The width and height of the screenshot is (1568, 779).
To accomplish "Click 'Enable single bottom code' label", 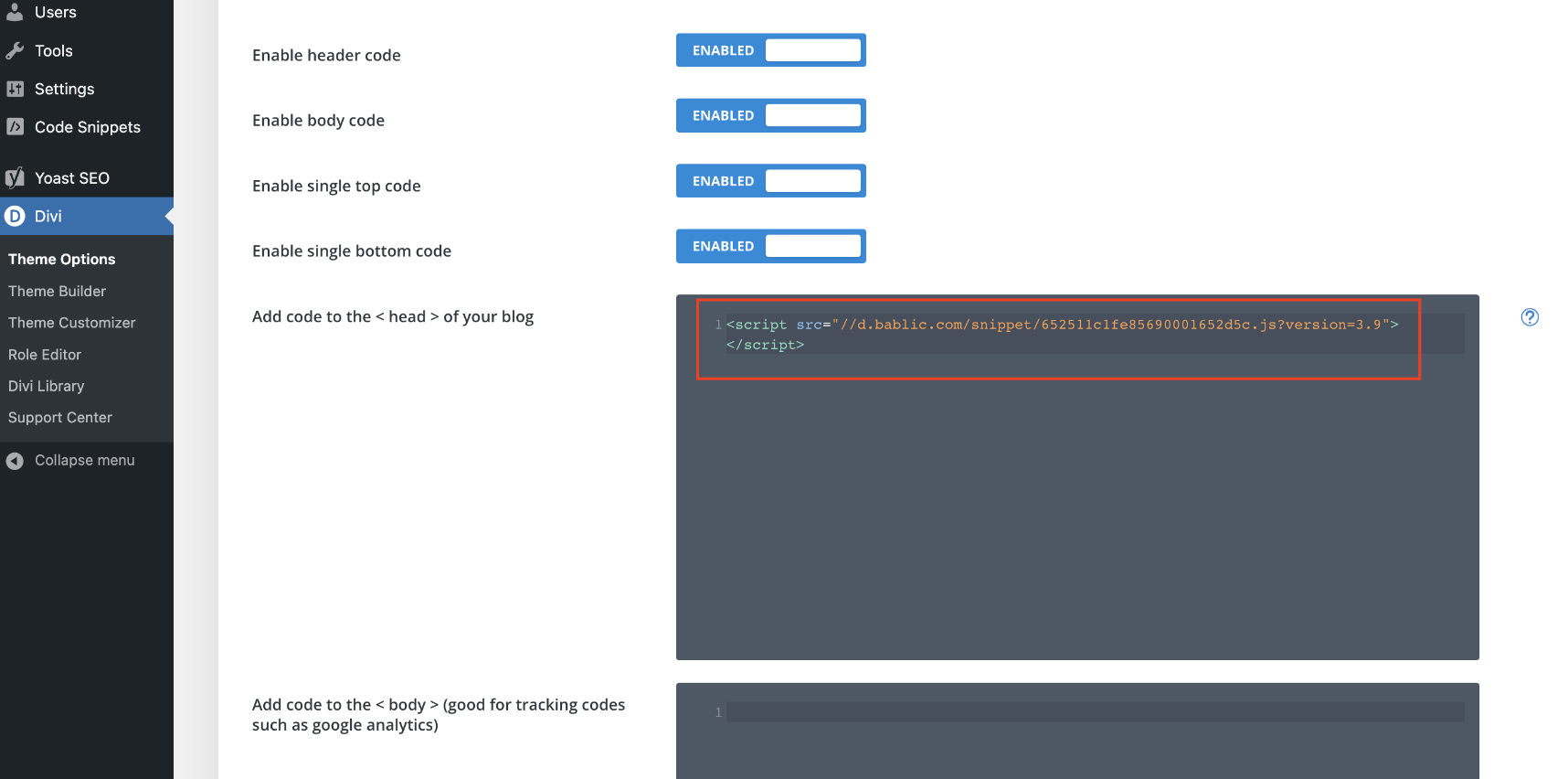I will 352,251.
